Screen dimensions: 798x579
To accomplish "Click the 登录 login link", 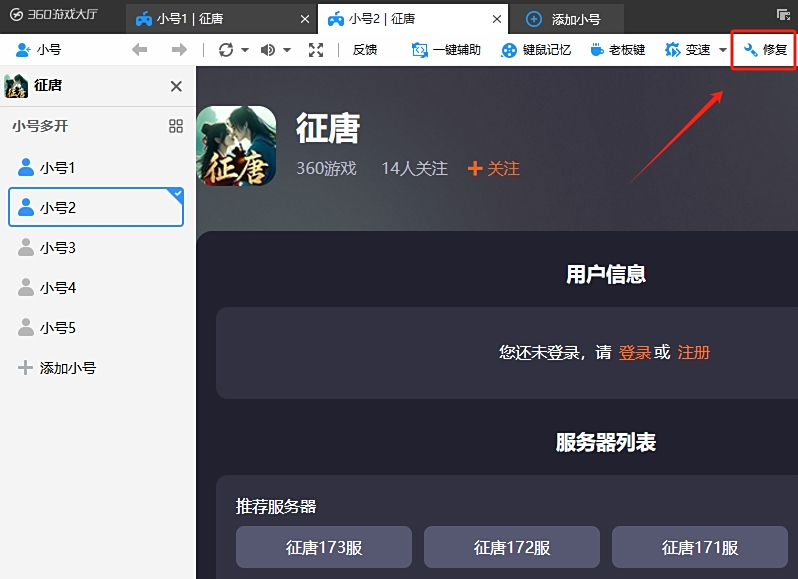I will tap(635, 352).
